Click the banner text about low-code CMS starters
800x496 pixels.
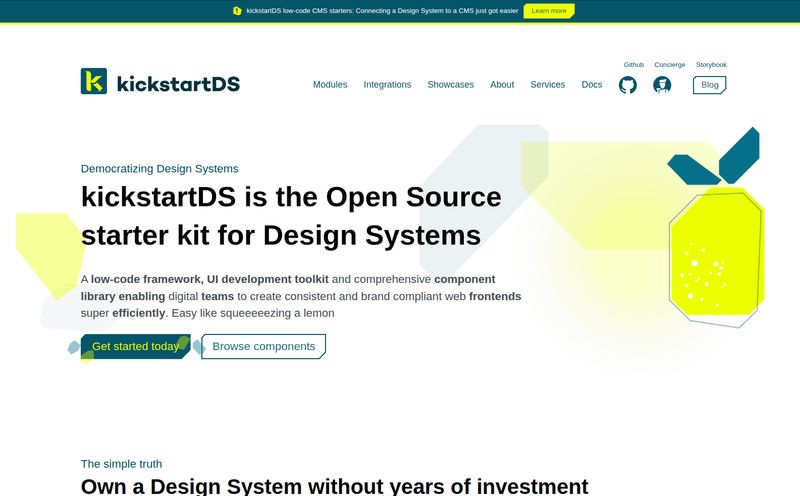pyautogui.click(x=382, y=11)
